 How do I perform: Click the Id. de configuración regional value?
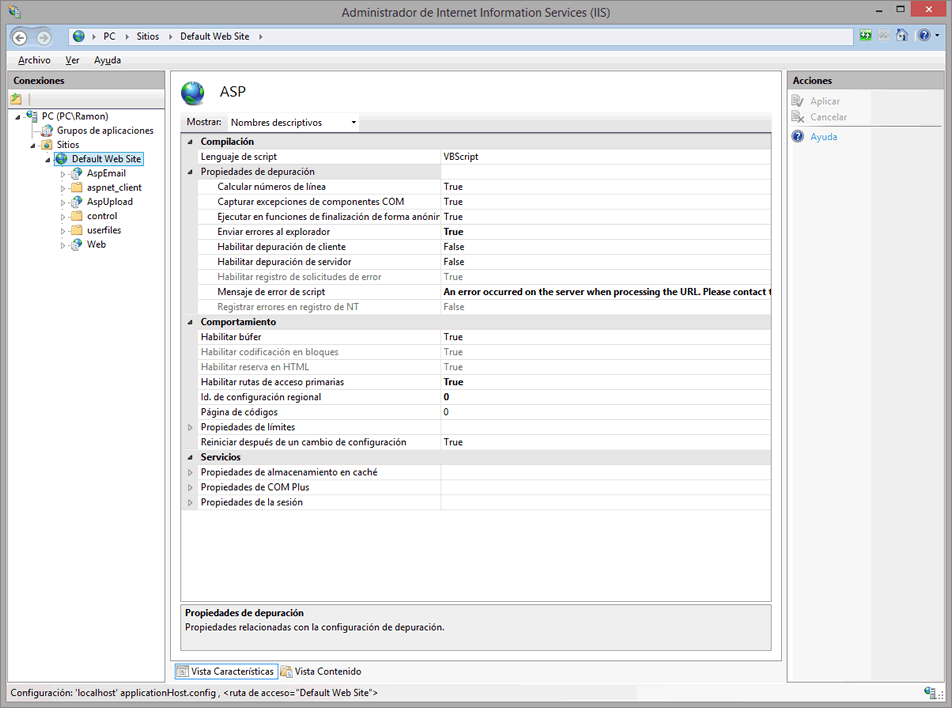click(x=606, y=397)
